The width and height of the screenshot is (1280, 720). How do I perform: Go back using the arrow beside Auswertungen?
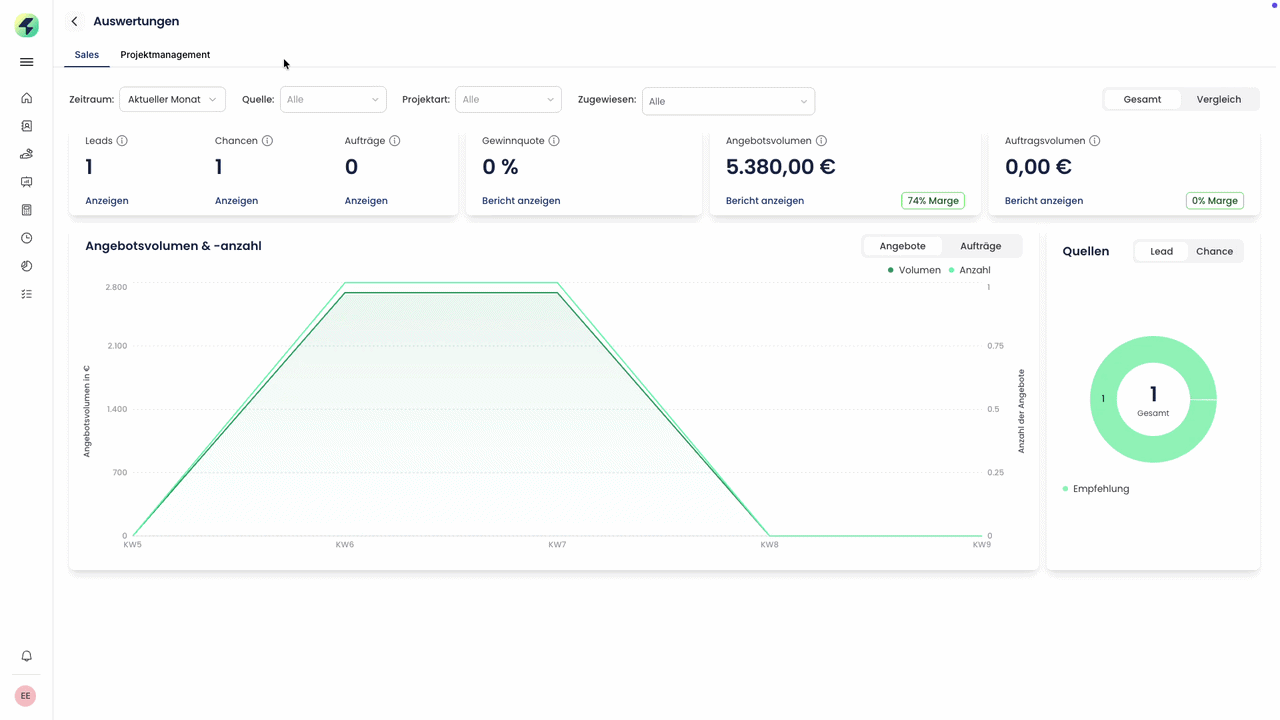coord(74,21)
